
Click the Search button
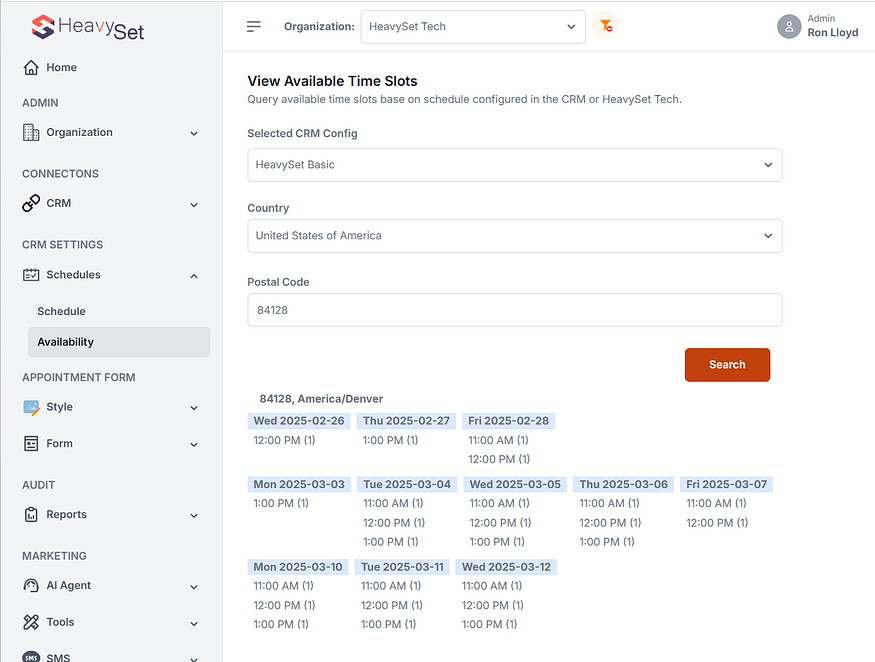point(727,364)
